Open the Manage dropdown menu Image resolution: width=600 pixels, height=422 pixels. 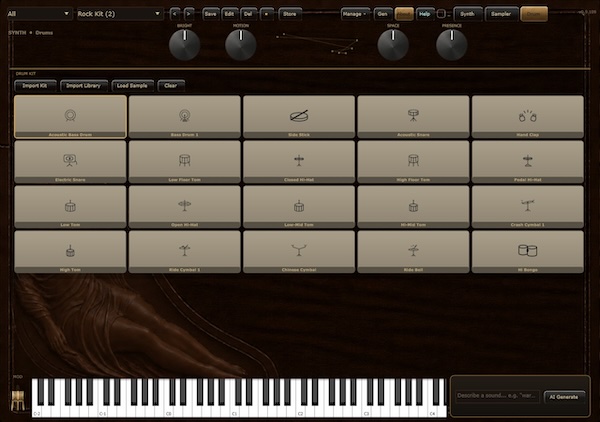tap(355, 14)
